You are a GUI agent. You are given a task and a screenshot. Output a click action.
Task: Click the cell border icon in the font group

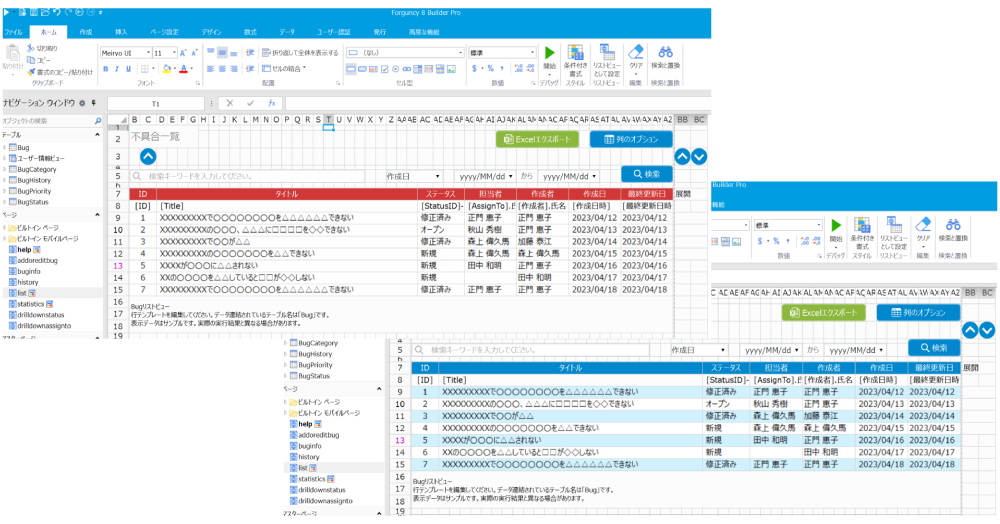coord(145,69)
